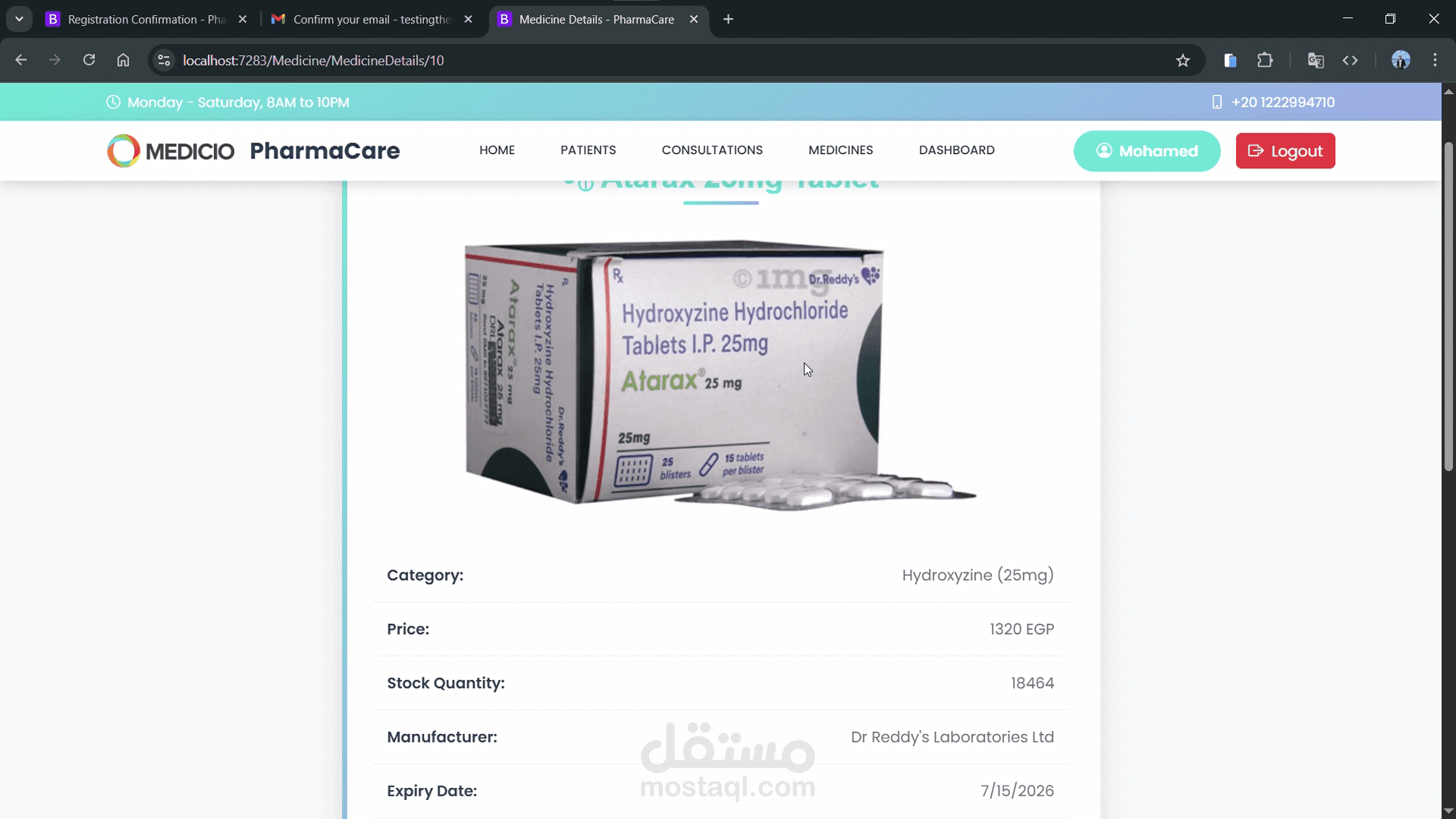Click the page vertical scrollbar thumb
This screenshot has width=1456, height=819.
(1448, 307)
